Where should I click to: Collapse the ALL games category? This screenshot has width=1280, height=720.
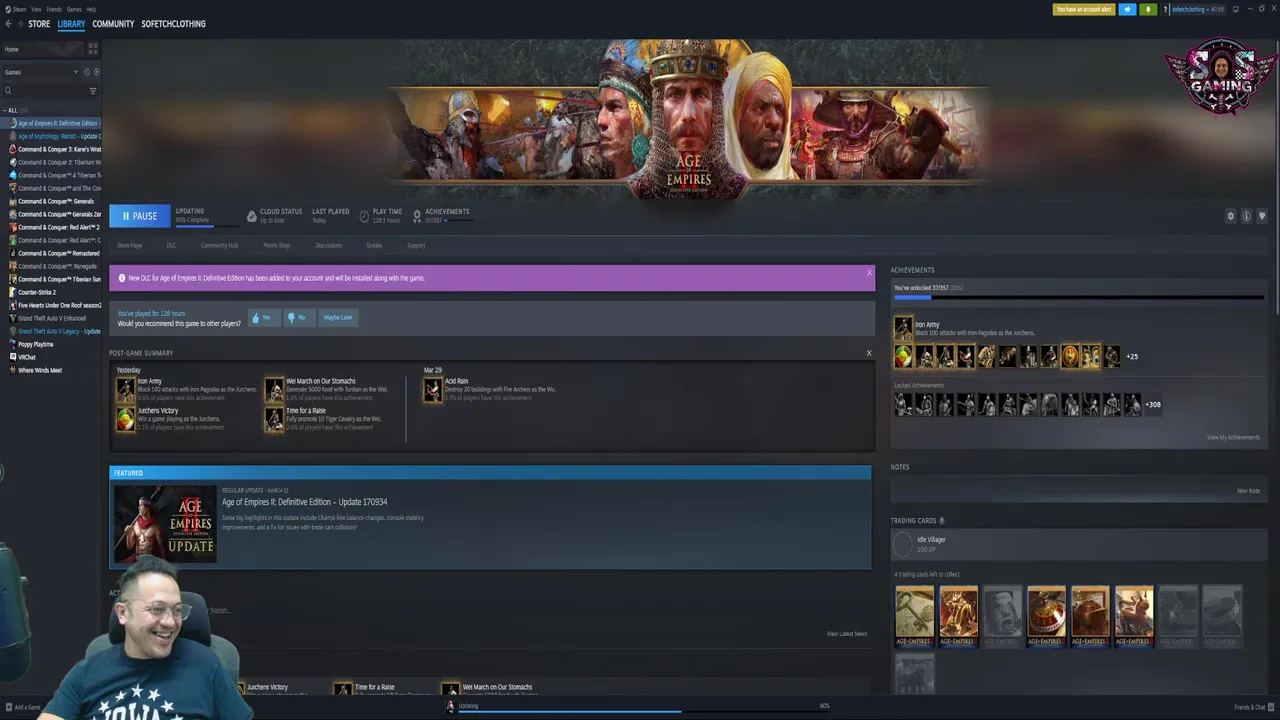click(4, 110)
